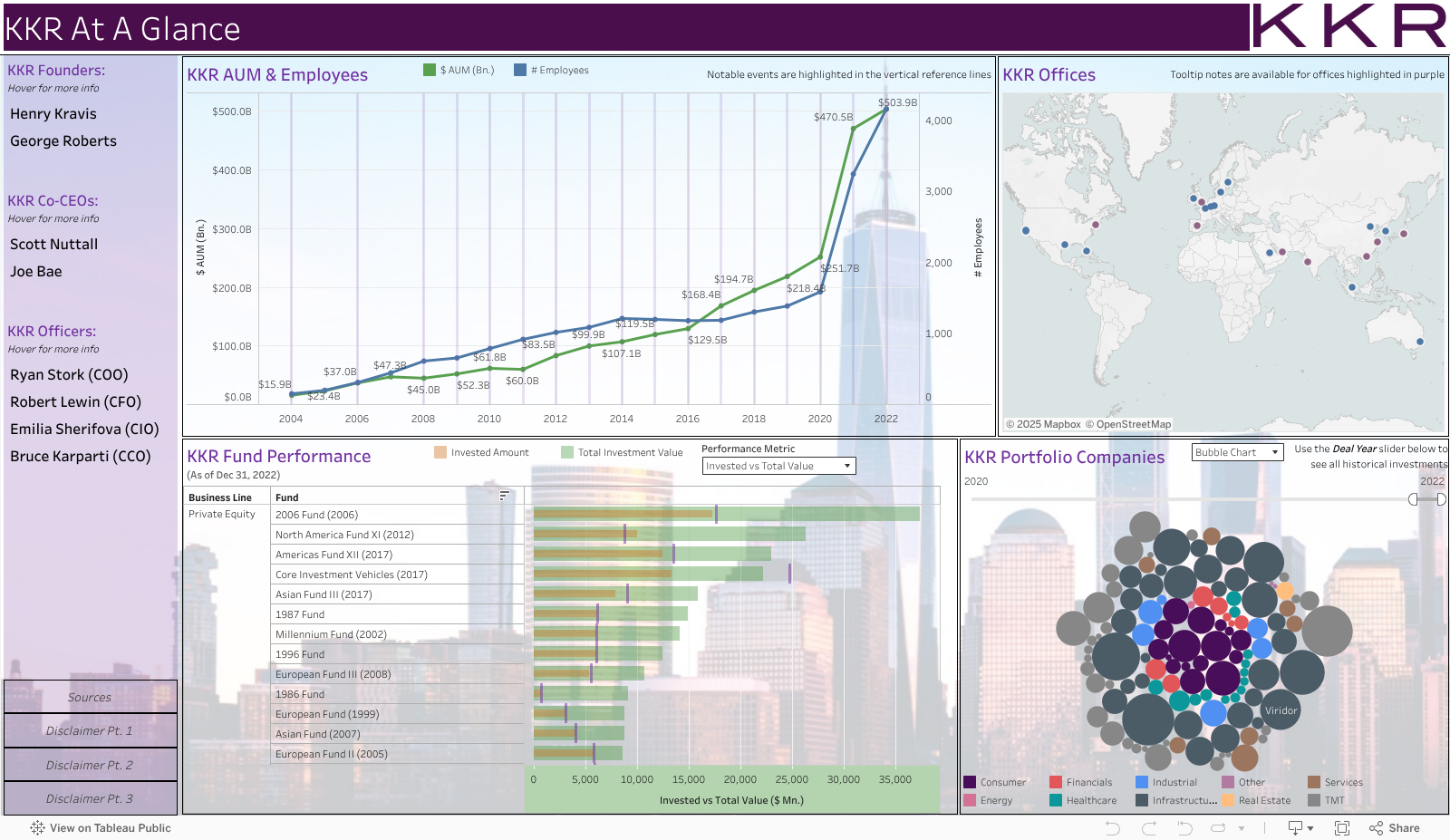The height and width of the screenshot is (840, 1450).
Task: Click the Replay animation icon
Action: click(1219, 828)
